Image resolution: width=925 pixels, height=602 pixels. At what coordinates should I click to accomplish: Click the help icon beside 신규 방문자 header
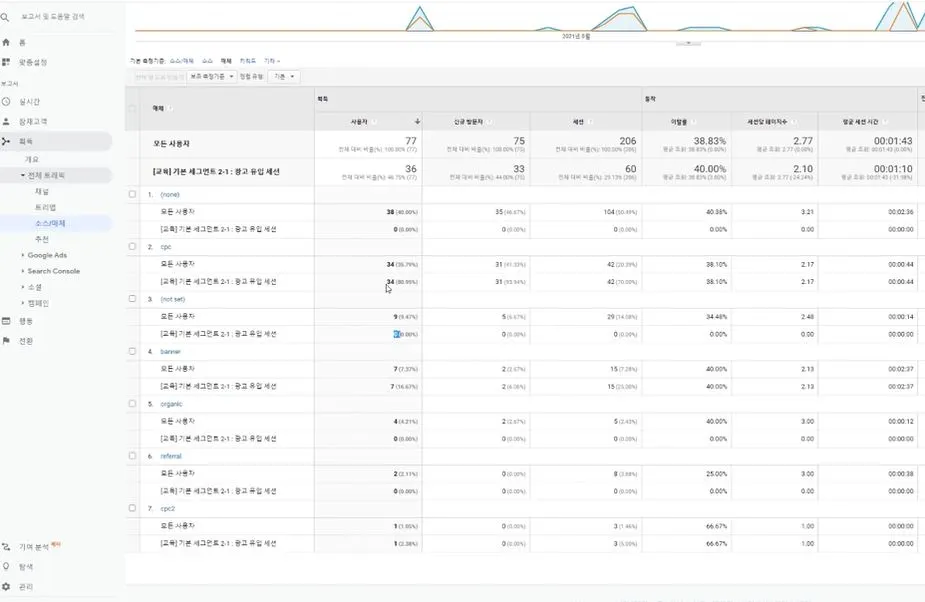(x=489, y=122)
